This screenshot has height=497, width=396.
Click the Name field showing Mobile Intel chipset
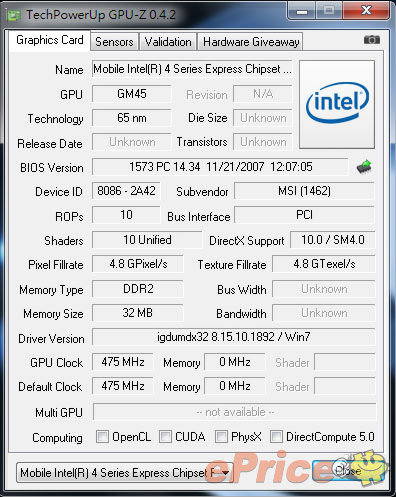click(x=192, y=69)
